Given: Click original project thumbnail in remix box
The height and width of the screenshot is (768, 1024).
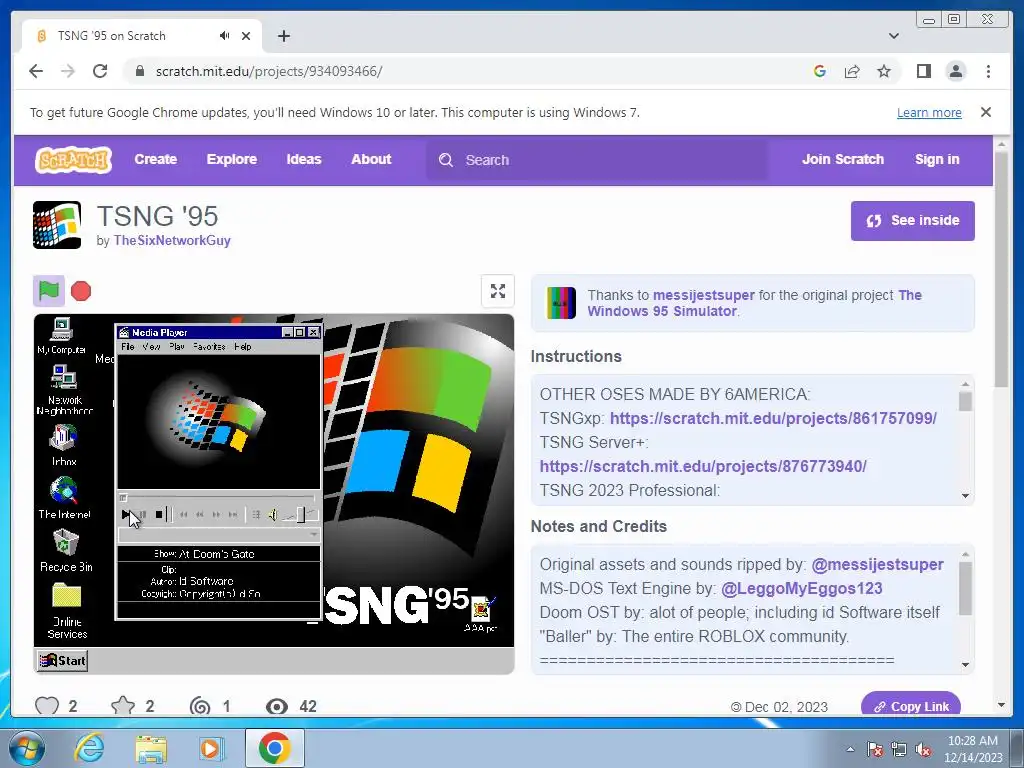Looking at the screenshot, I should tap(561, 303).
